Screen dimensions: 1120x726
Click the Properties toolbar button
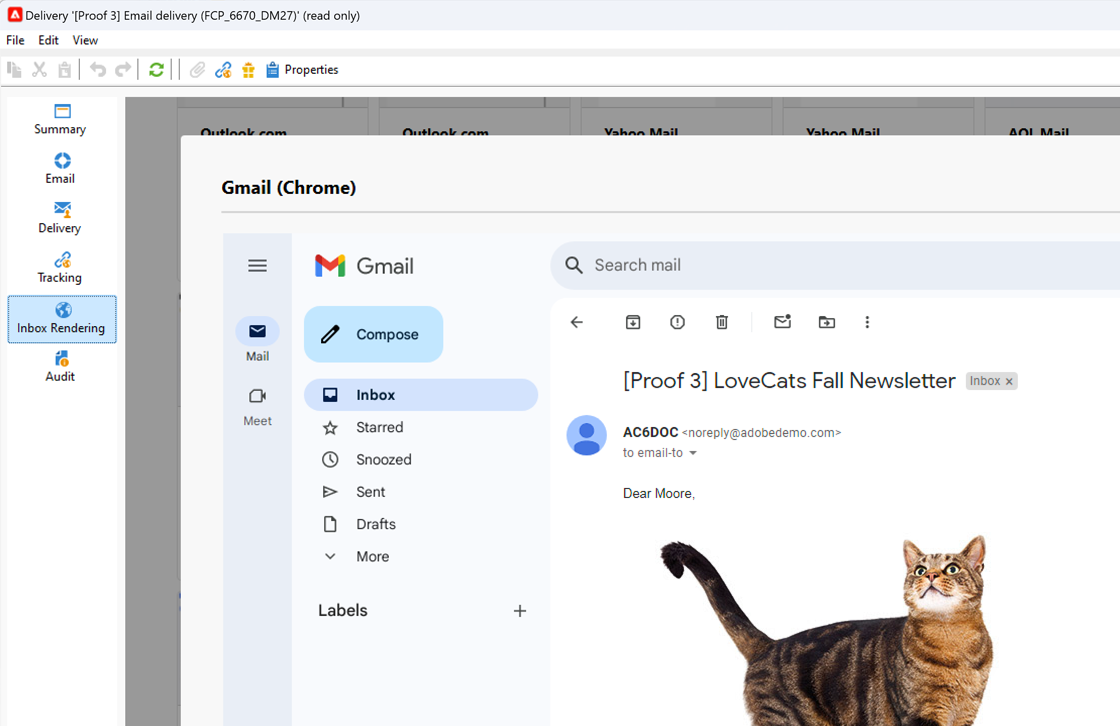302,69
